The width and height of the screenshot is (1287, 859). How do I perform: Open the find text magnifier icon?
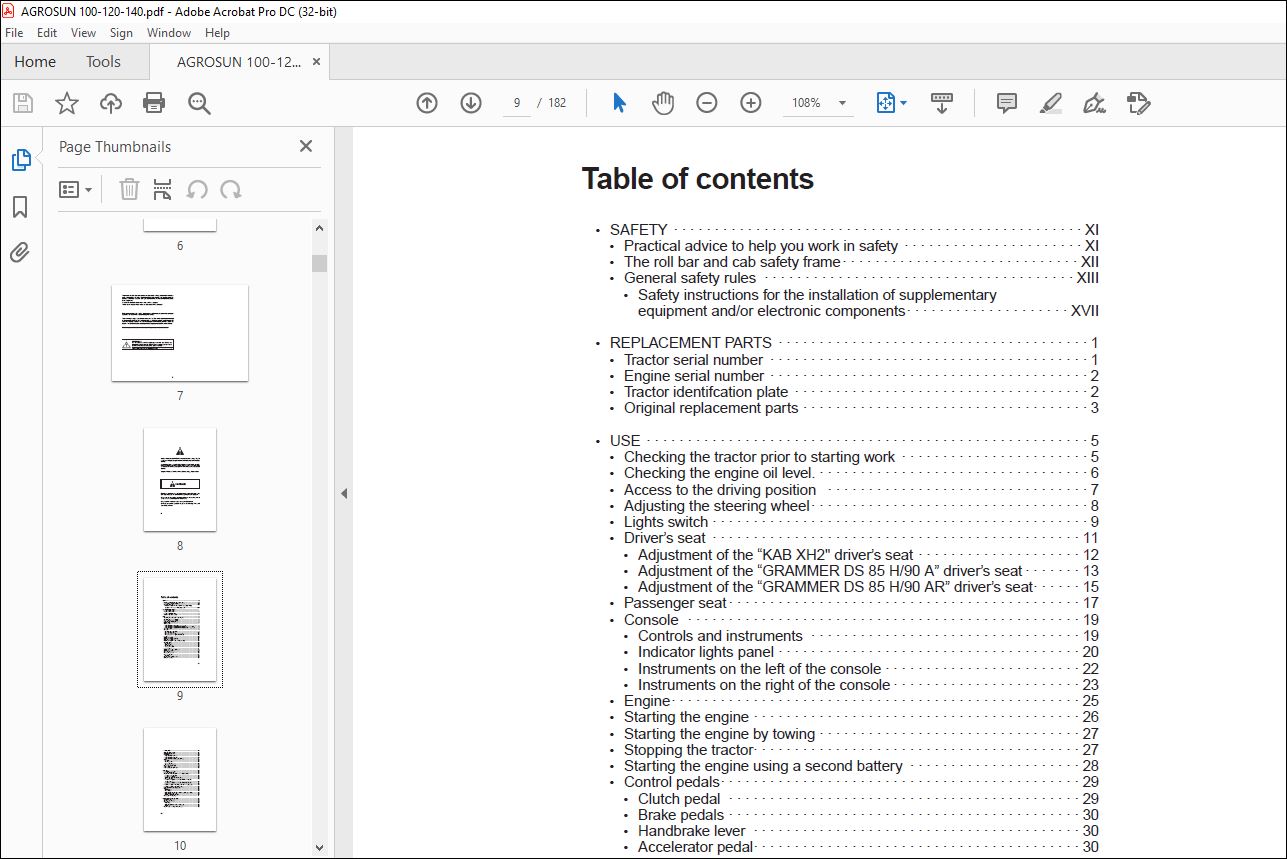(x=198, y=103)
